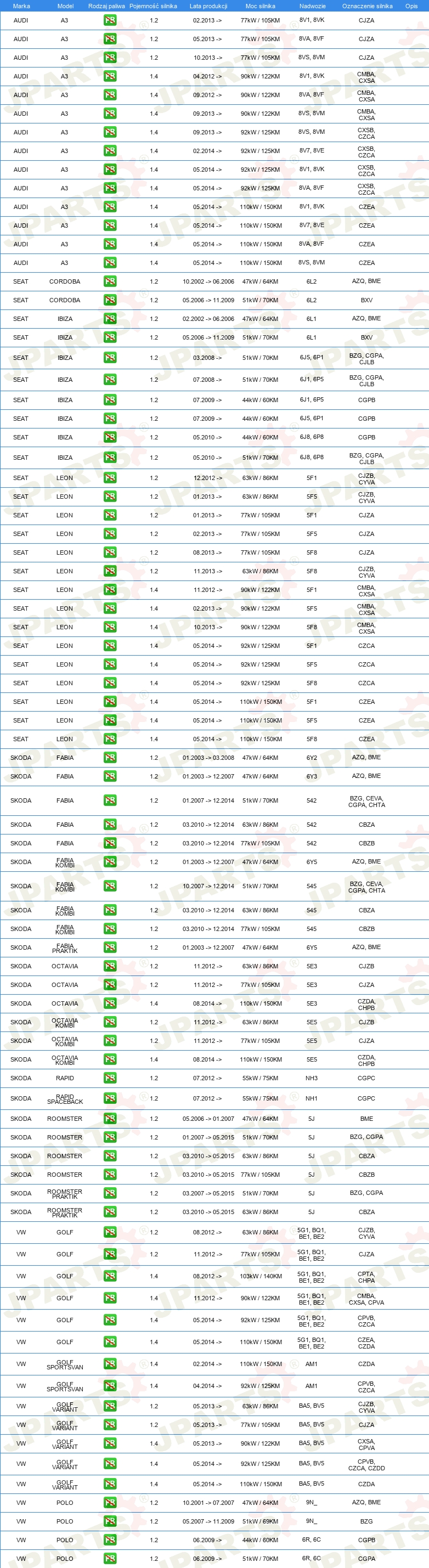Click fuel icon in Seat Ibiza 07.2008 row
Screen dimensions: 429x1568
pos(110,379)
